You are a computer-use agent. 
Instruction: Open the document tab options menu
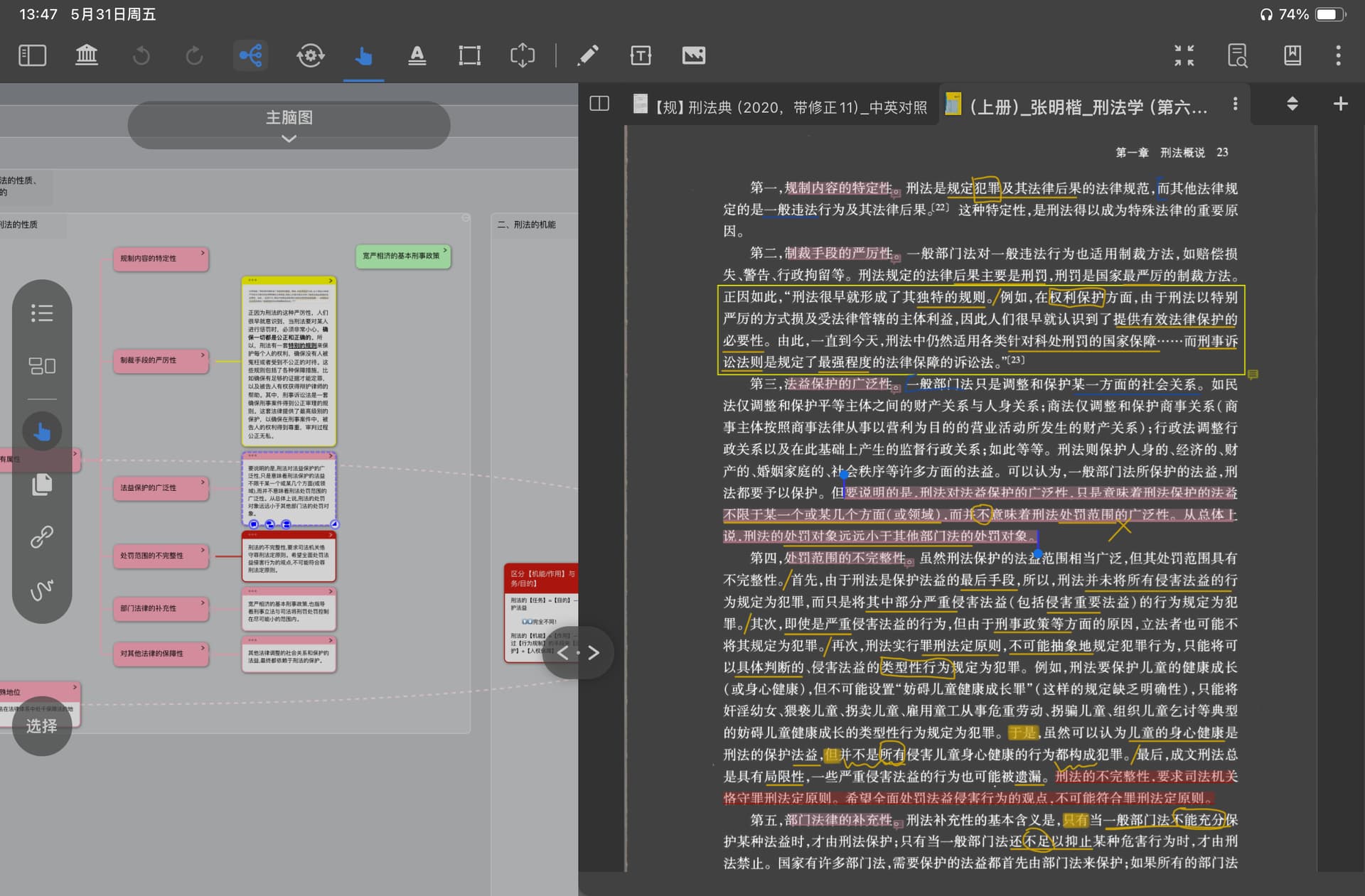pyautogui.click(x=1235, y=104)
